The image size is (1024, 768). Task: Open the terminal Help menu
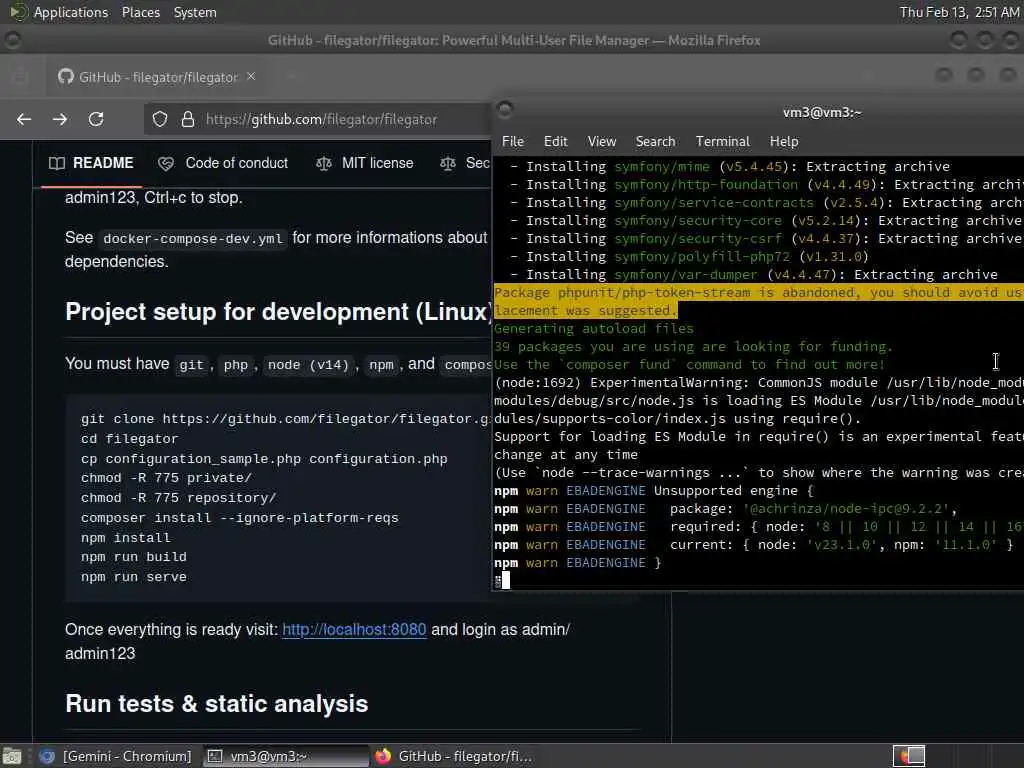pos(784,142)
